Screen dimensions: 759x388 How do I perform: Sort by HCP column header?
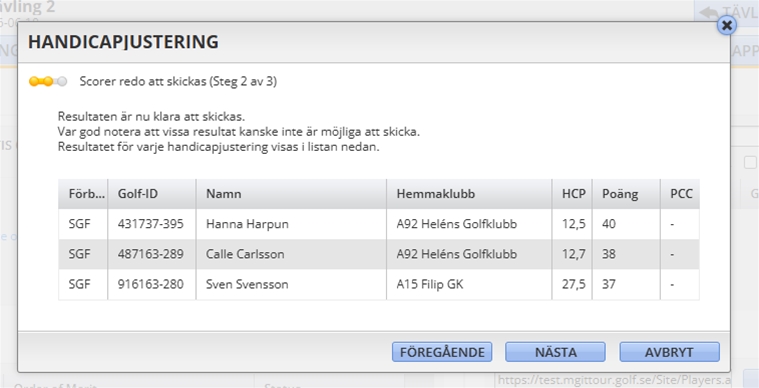tap(572, 194)
